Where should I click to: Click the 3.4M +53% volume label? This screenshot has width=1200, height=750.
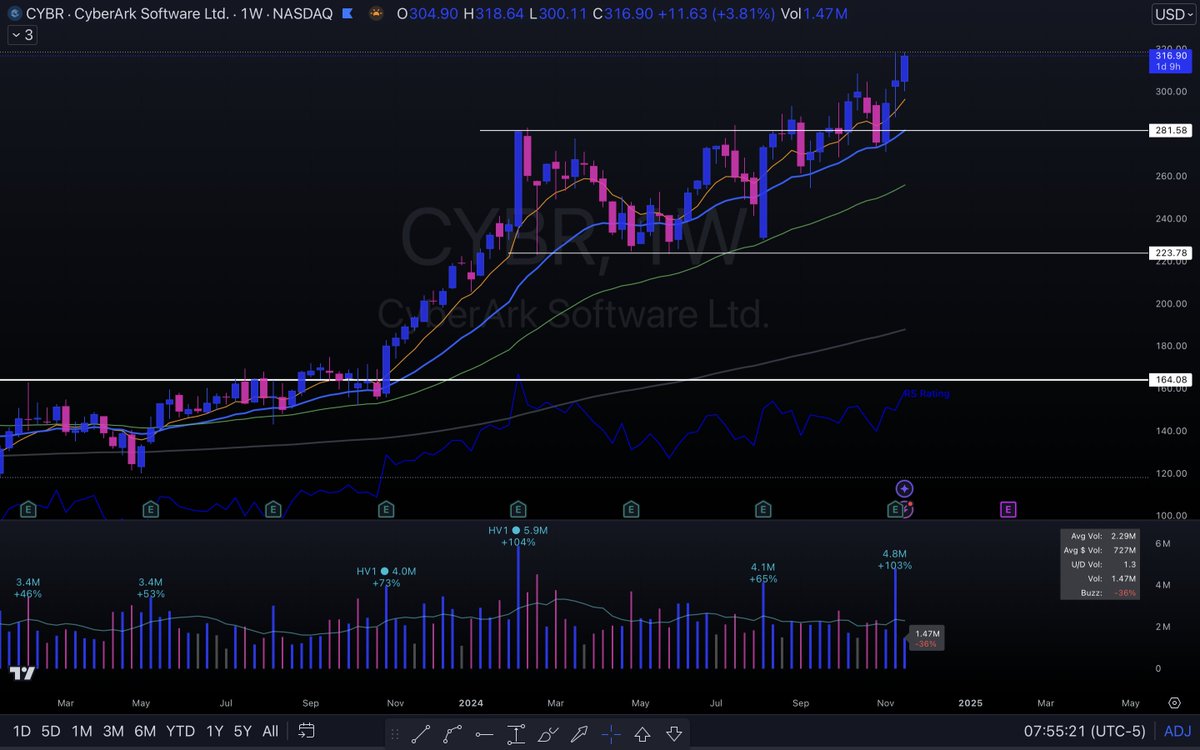point(150,587)
